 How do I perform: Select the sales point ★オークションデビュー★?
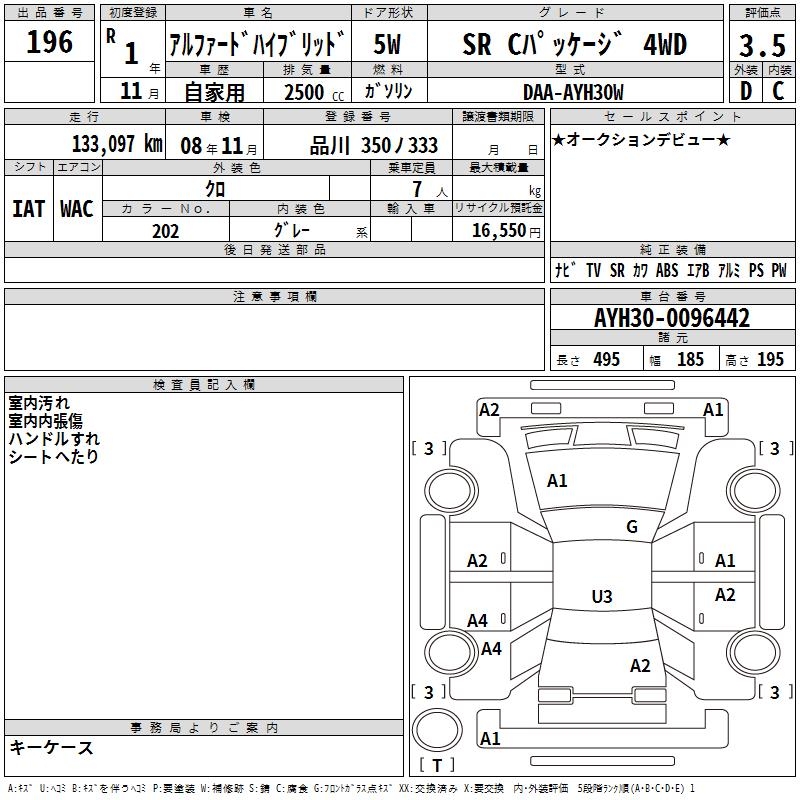(641, 139)
